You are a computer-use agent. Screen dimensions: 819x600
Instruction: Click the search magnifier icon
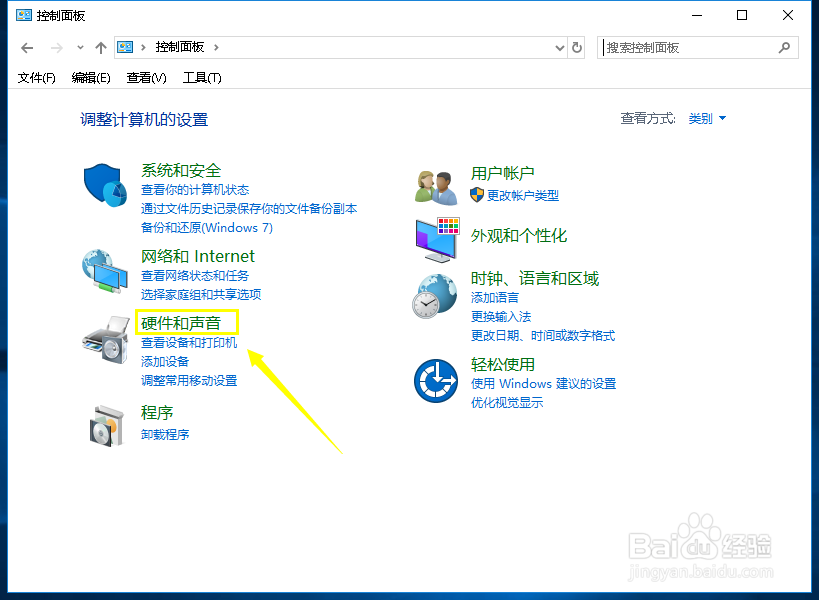(784, 48)
